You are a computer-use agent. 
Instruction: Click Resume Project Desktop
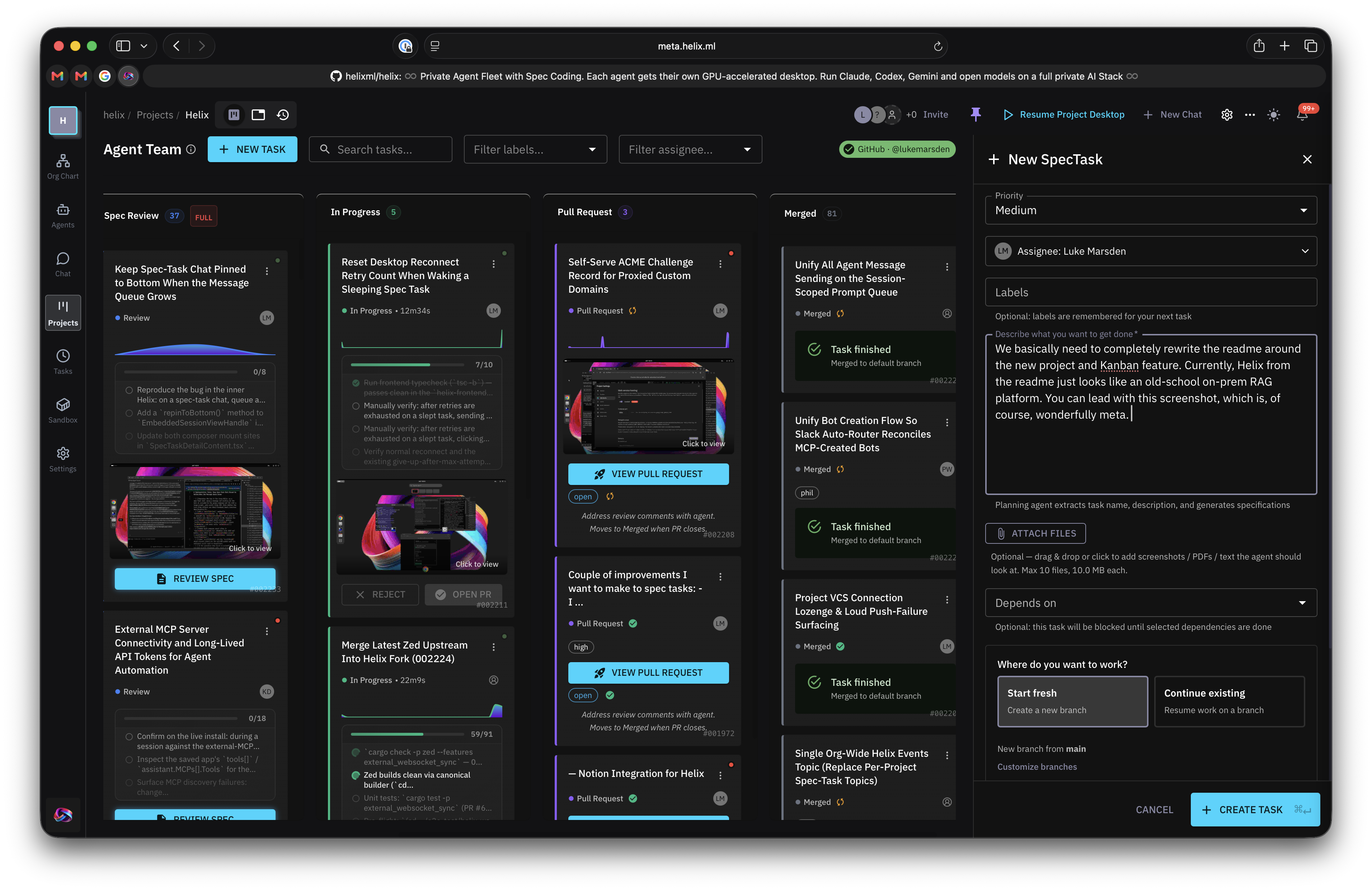pyautogui.click(x=1064, y=115)
